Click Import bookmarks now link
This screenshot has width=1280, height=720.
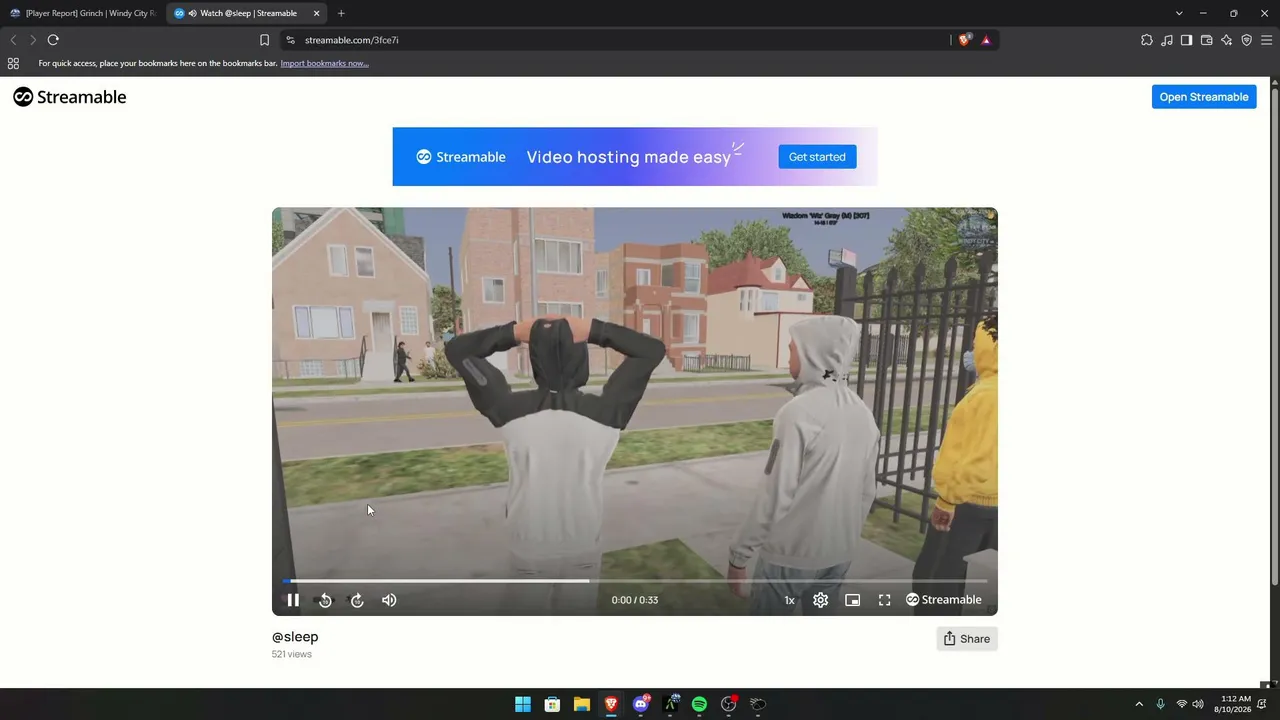[324, 63]
